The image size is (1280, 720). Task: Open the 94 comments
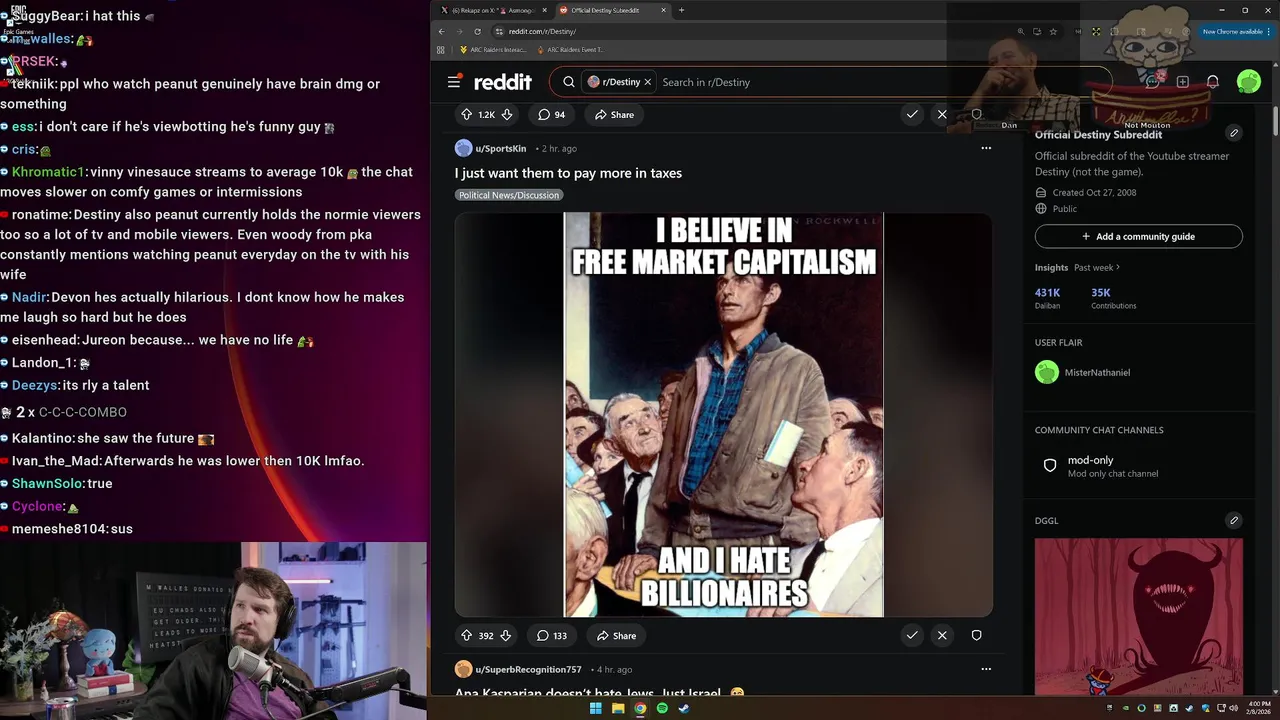point(552,114)
